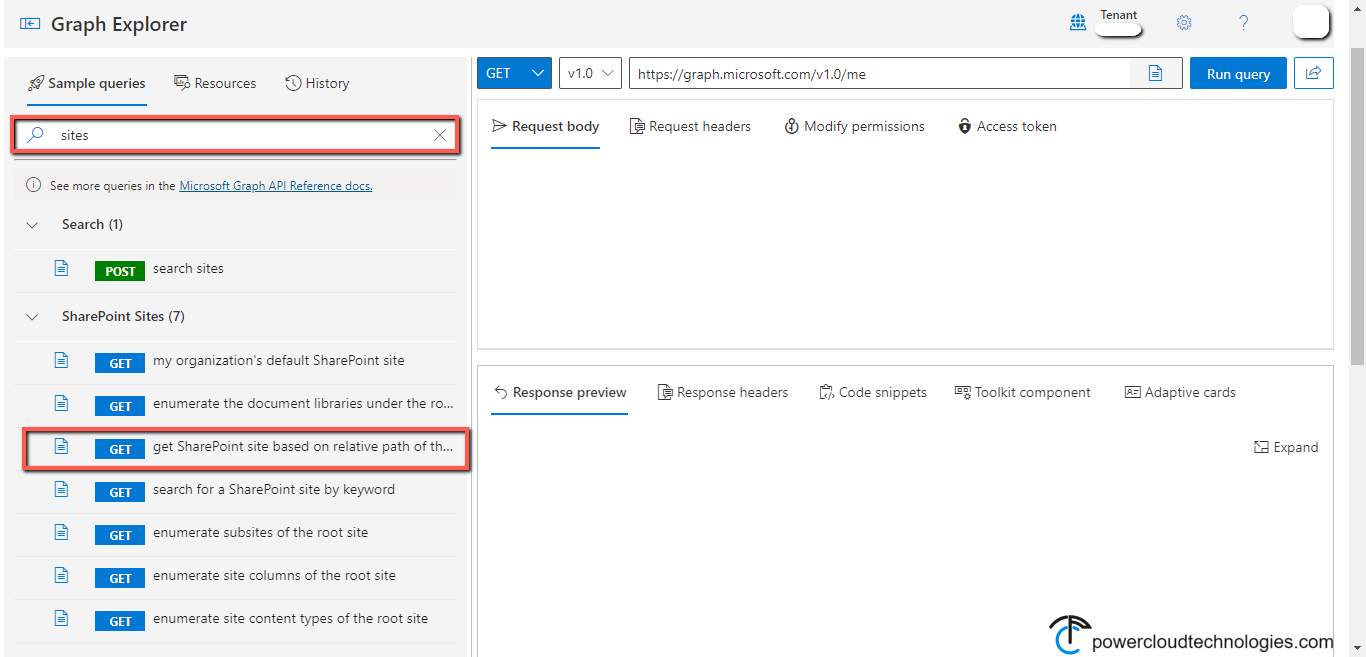Open the Access token tab
Screen dimensions: 1366x657
tap(1007, 126)
